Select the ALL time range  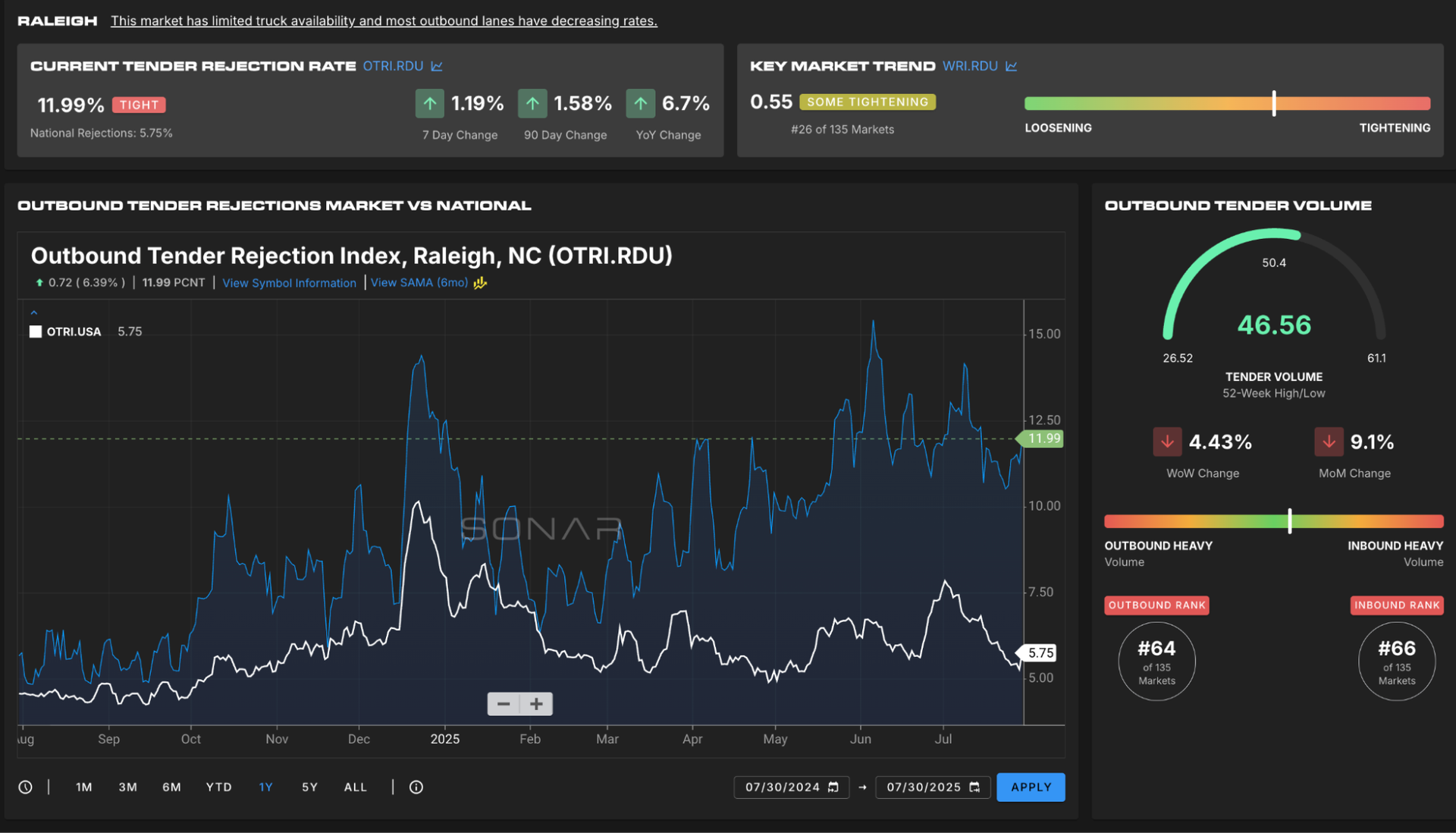pos(356,787)
